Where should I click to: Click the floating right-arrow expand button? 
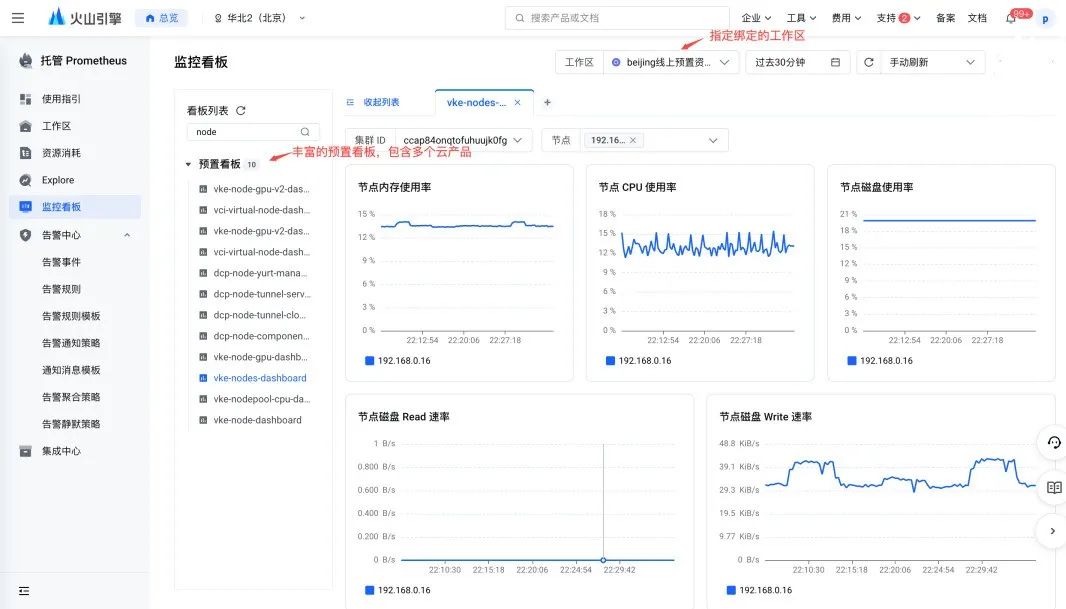1052,531
